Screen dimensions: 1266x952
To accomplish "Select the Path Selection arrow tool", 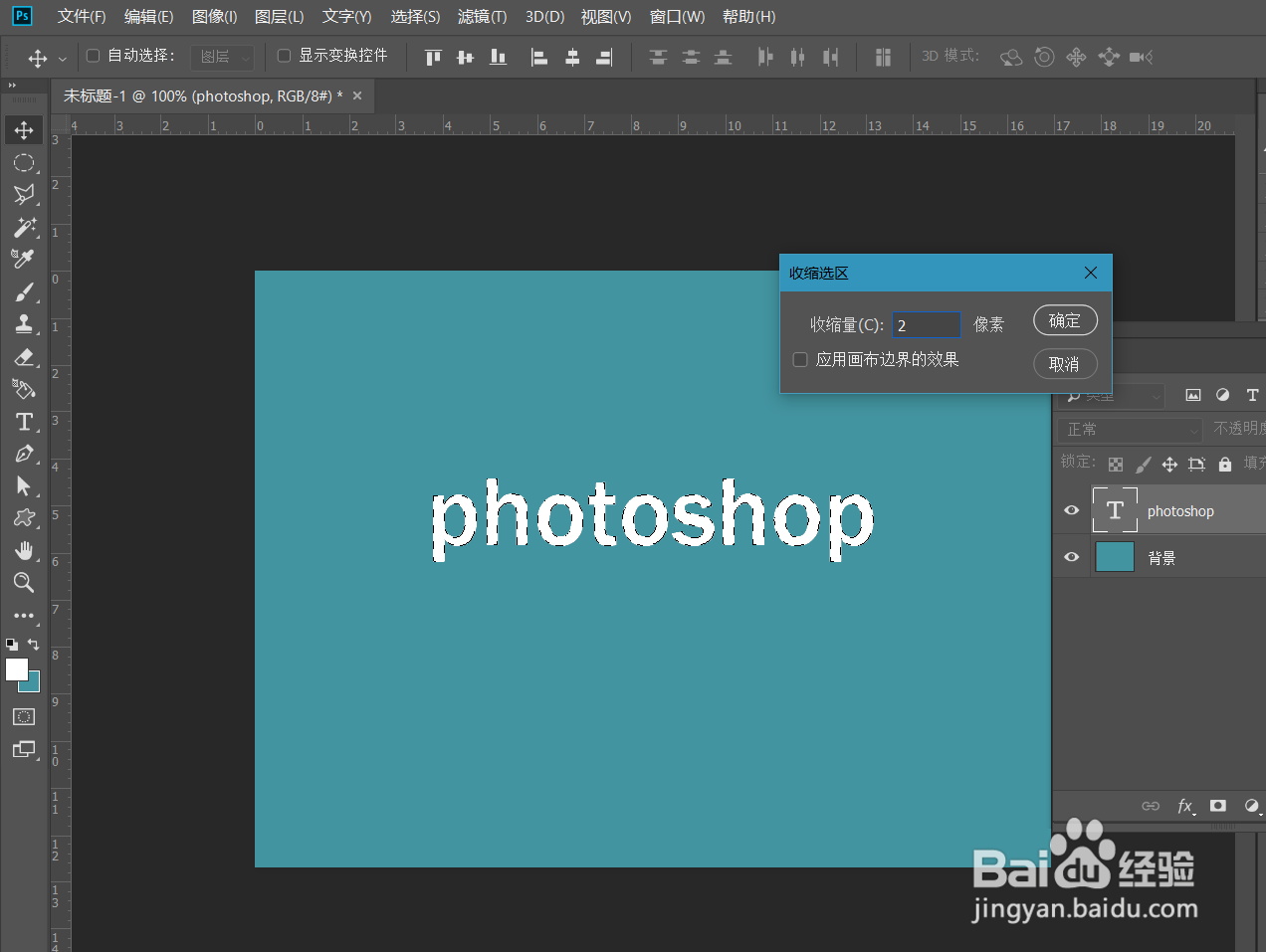I will coord(24,486).
